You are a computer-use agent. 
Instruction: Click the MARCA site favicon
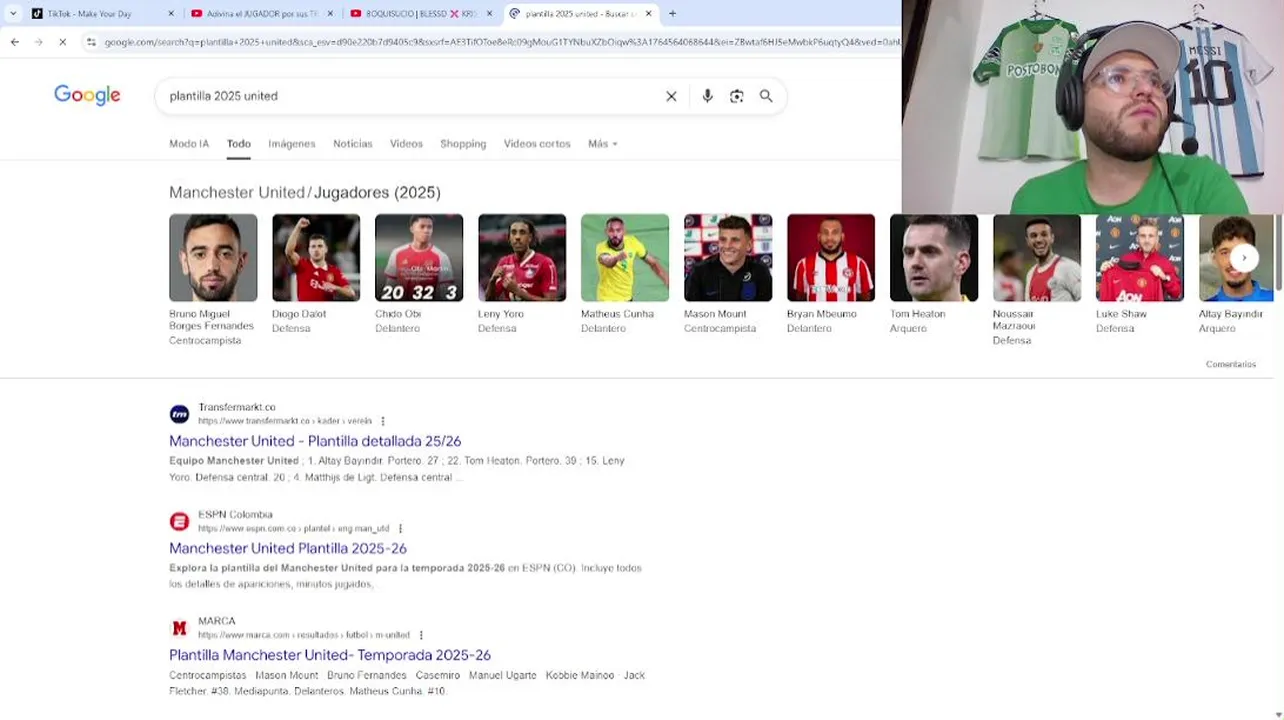tap(179, 628)
